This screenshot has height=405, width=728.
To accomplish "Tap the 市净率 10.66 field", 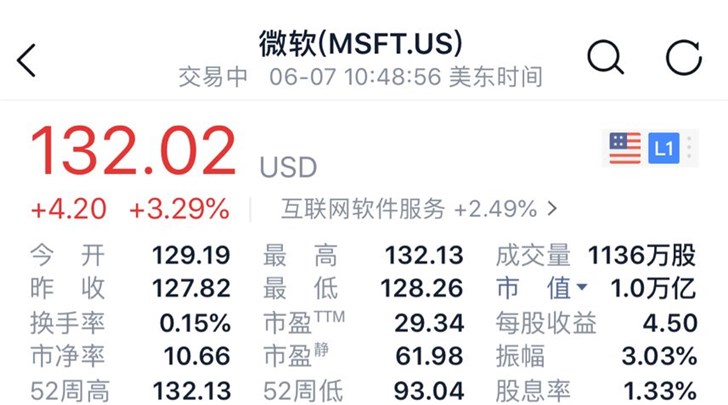I will pos(130,356).
